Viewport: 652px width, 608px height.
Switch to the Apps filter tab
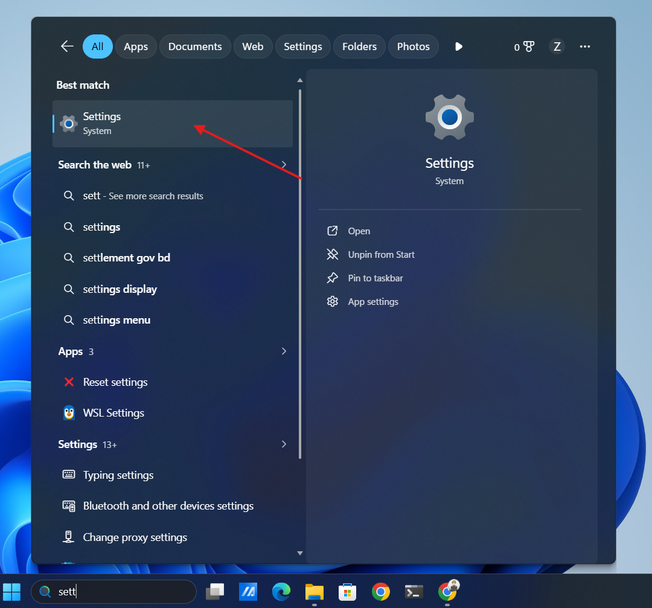[x=136, y=47]
